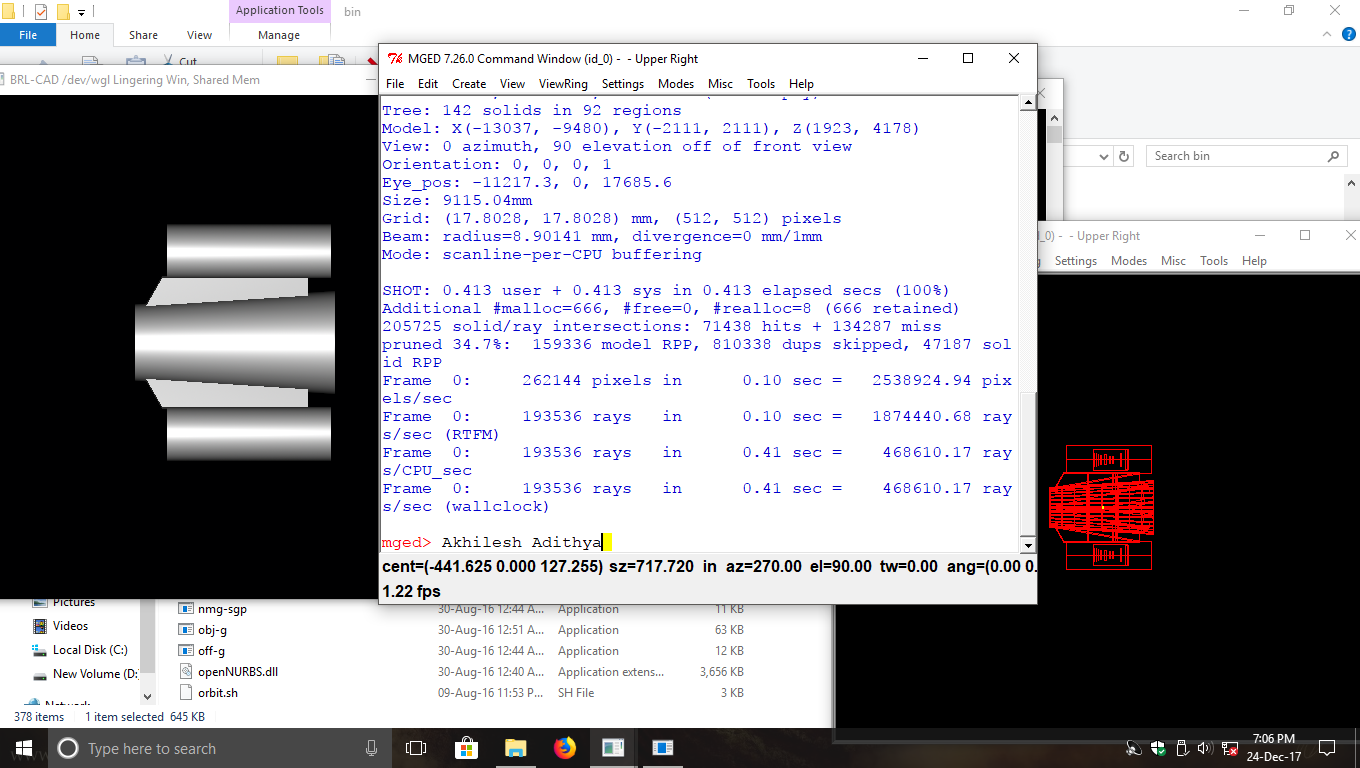Open Task View from taskbar
This screenshot has height=768, width=1360.
[416, 748]
